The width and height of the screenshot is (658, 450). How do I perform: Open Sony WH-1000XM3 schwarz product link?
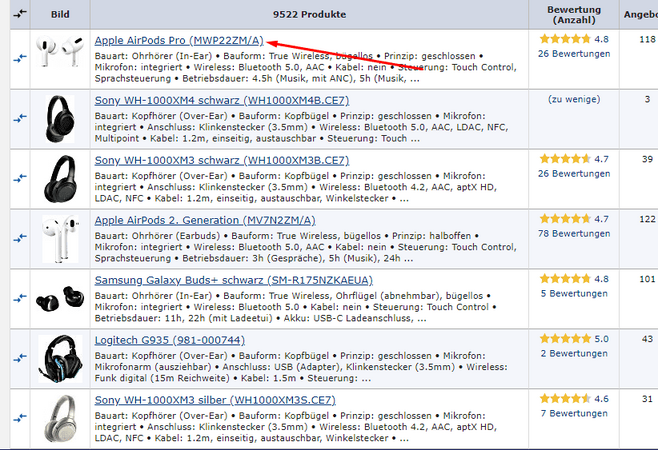[x=222, y=160]
